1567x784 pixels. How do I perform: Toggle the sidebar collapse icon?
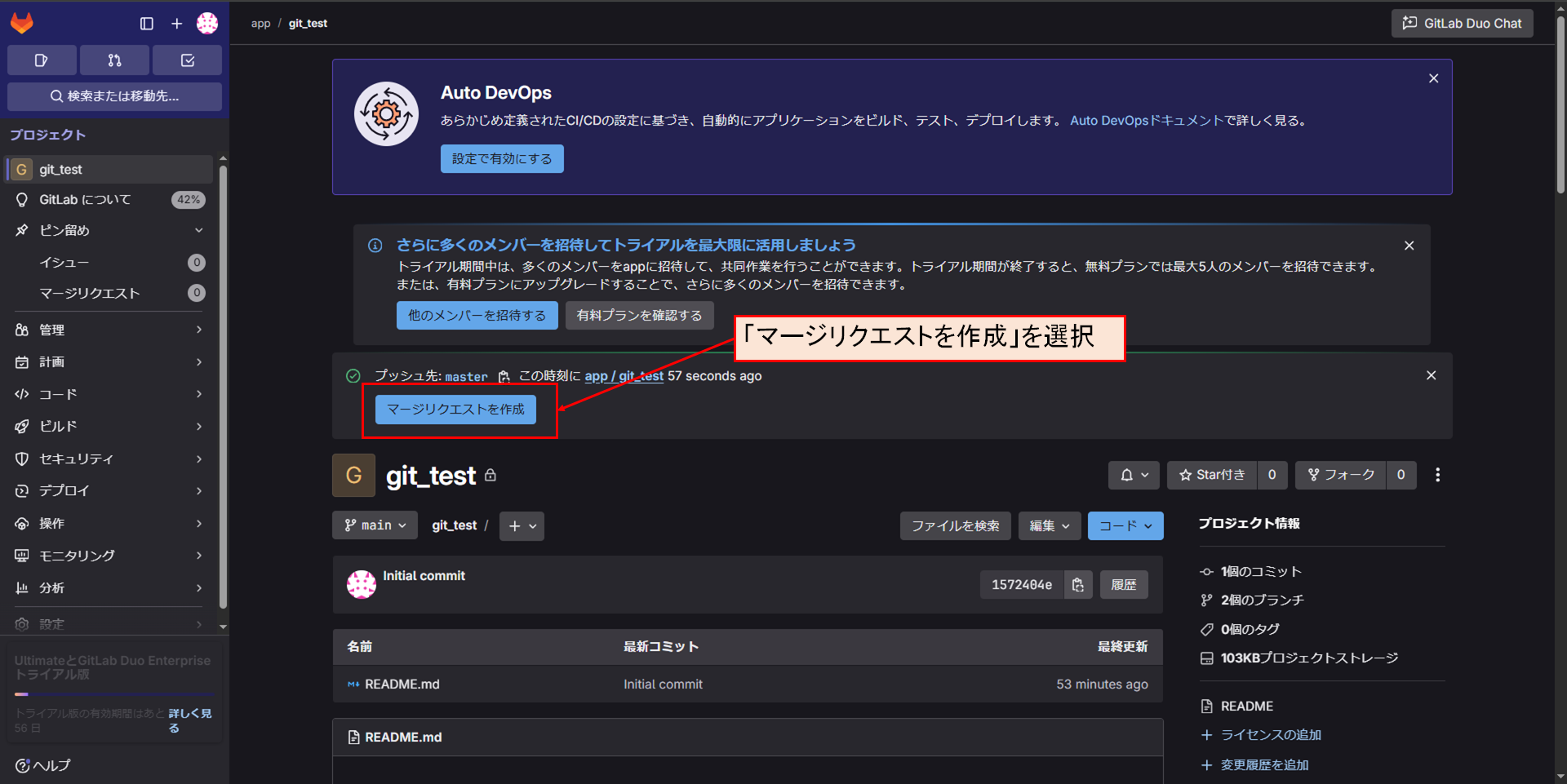[147, 24]
